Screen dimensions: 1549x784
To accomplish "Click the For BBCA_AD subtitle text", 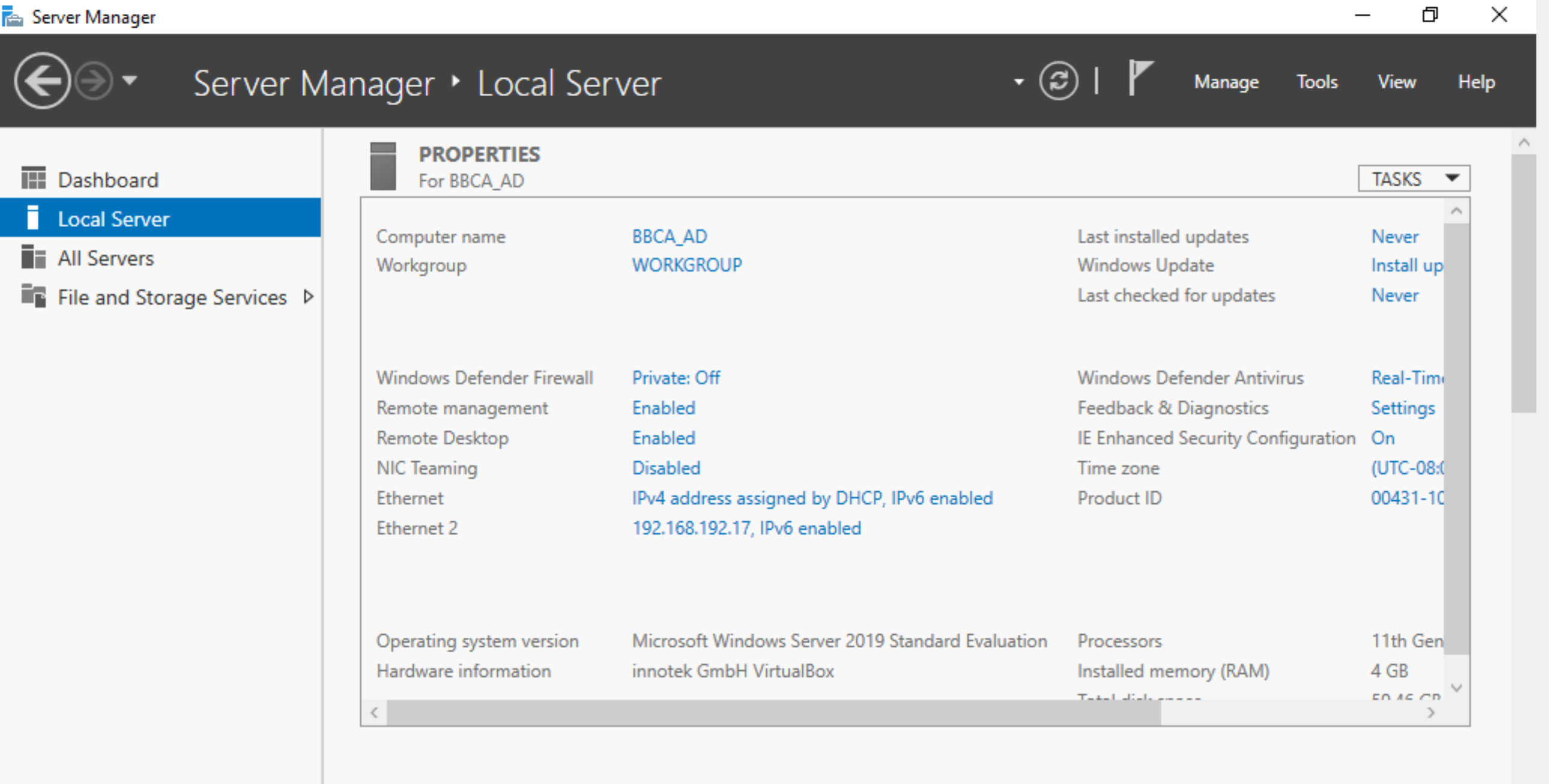I will (471, 180).
